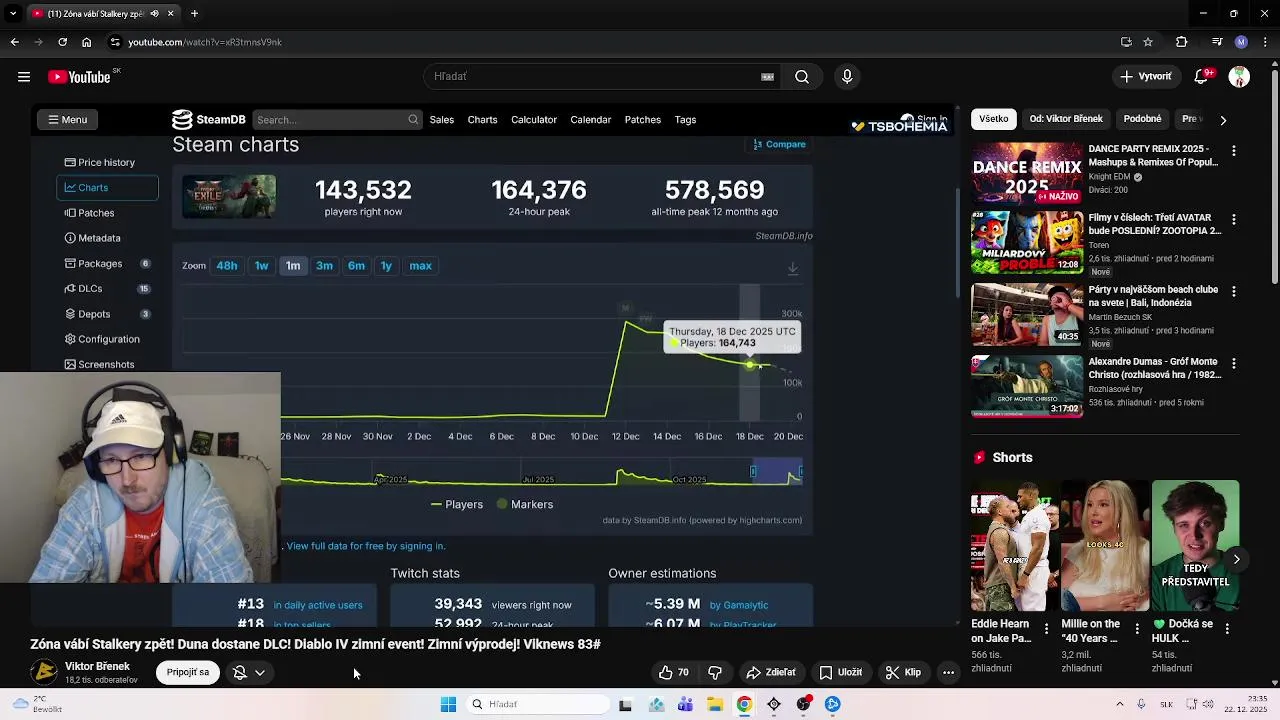Open the on-screen keyboard icon in search
This screenshot has width=1280, height=720.
pos(767,77)
